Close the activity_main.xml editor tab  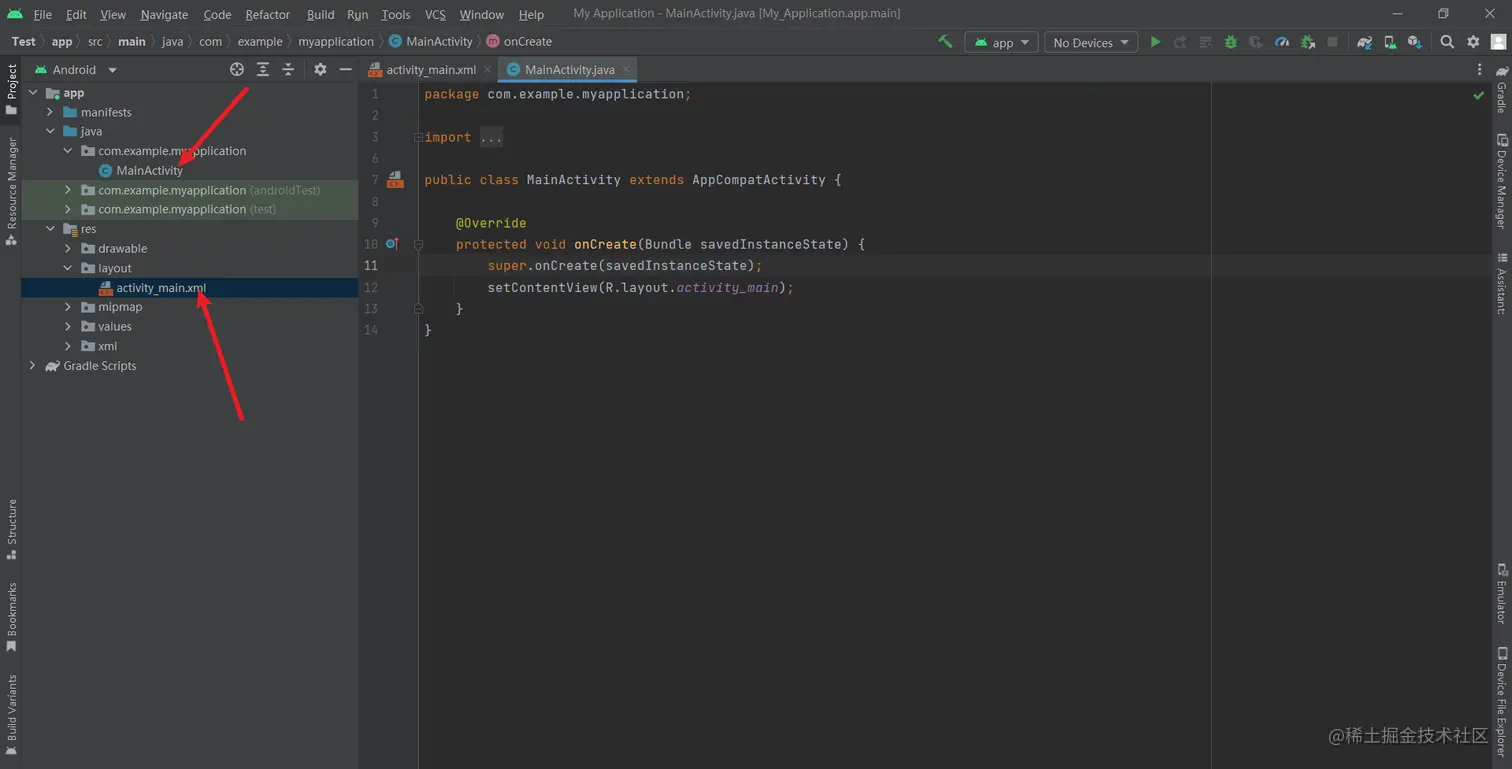[x=487, y=69]
